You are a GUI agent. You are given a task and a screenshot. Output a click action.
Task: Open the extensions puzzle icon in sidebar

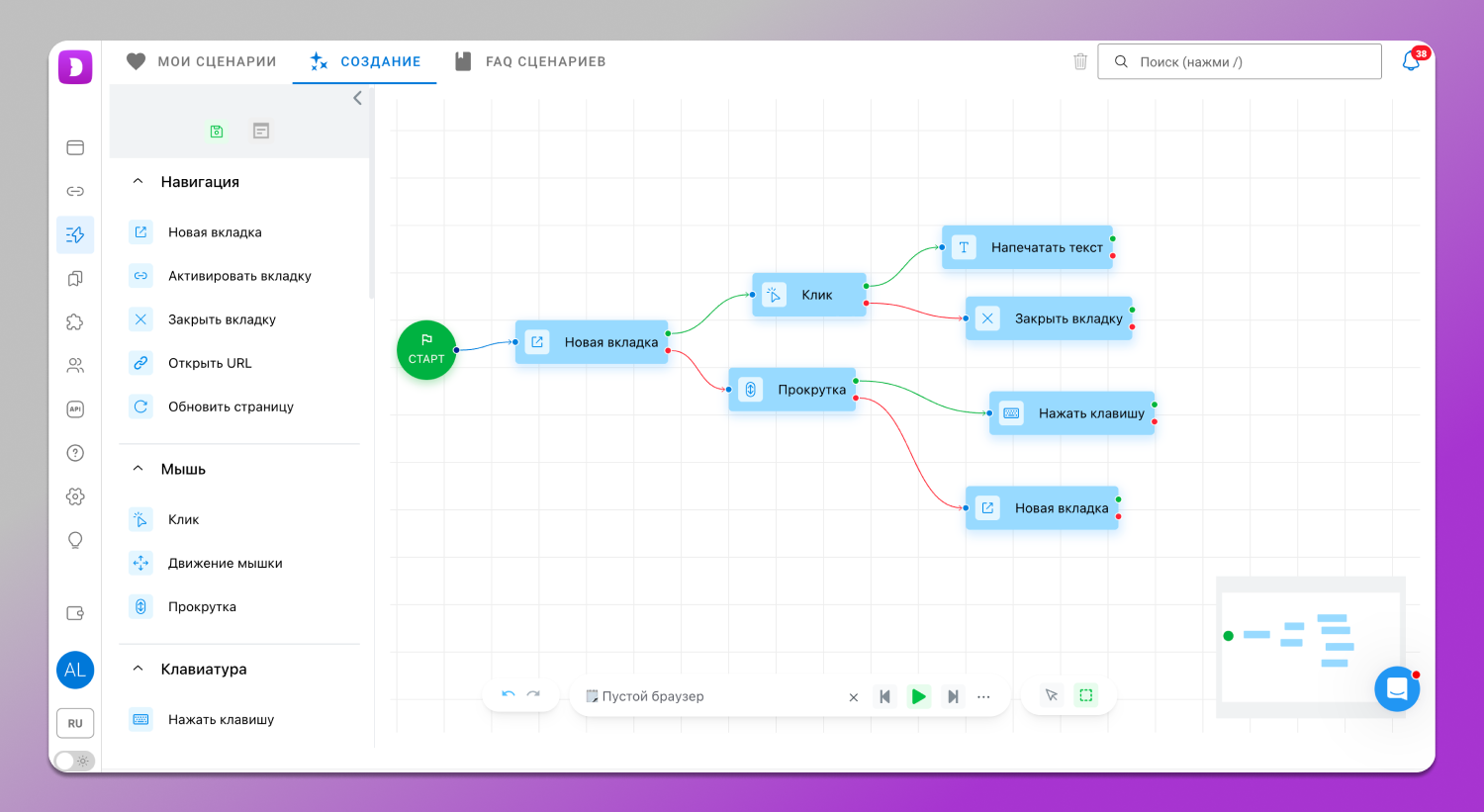[x=75, y=322]
